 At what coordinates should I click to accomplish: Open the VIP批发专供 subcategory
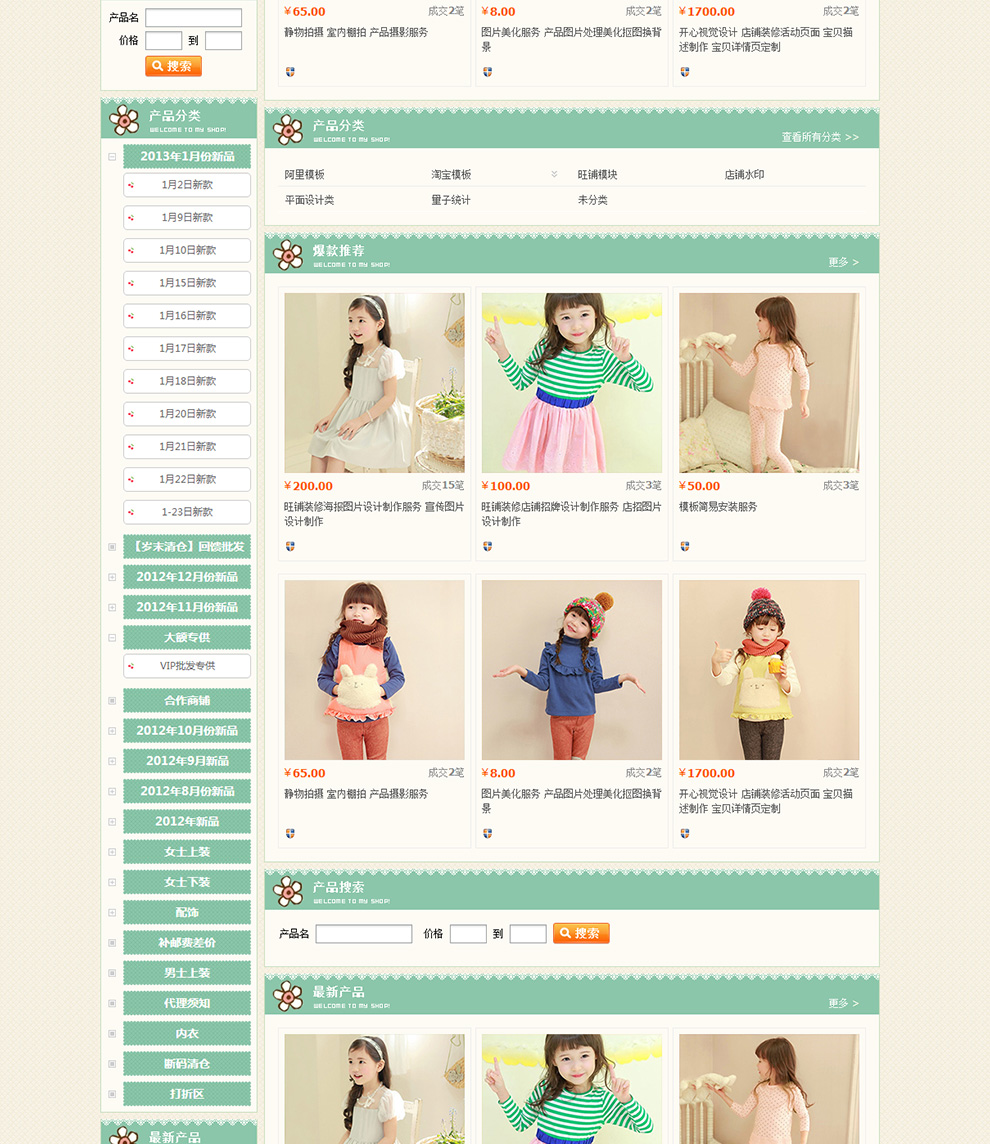click(x=187, y=666)
